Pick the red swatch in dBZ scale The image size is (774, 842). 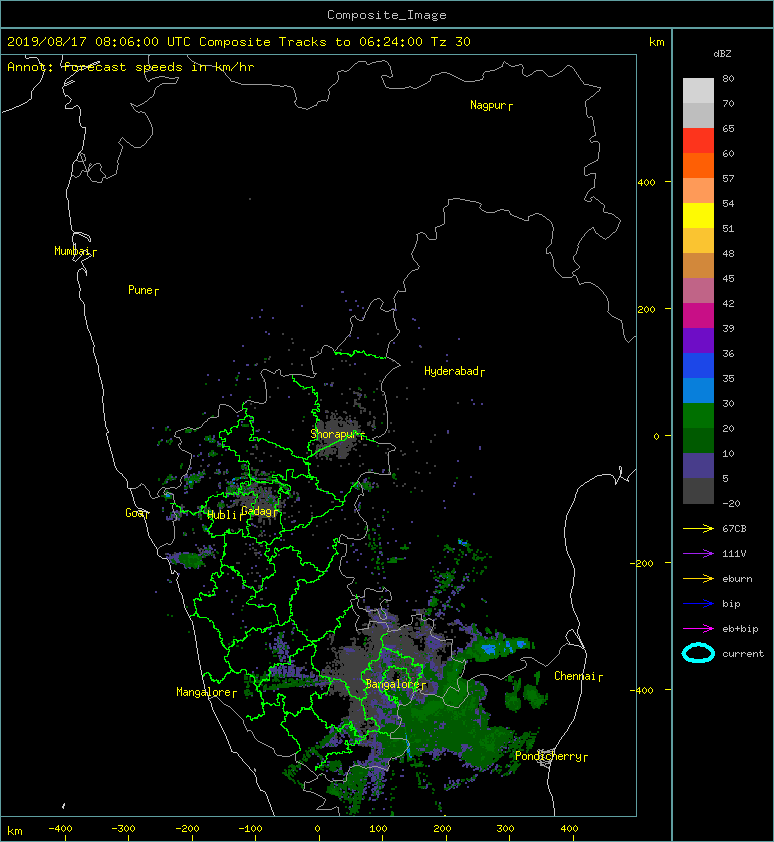[698, 140]
